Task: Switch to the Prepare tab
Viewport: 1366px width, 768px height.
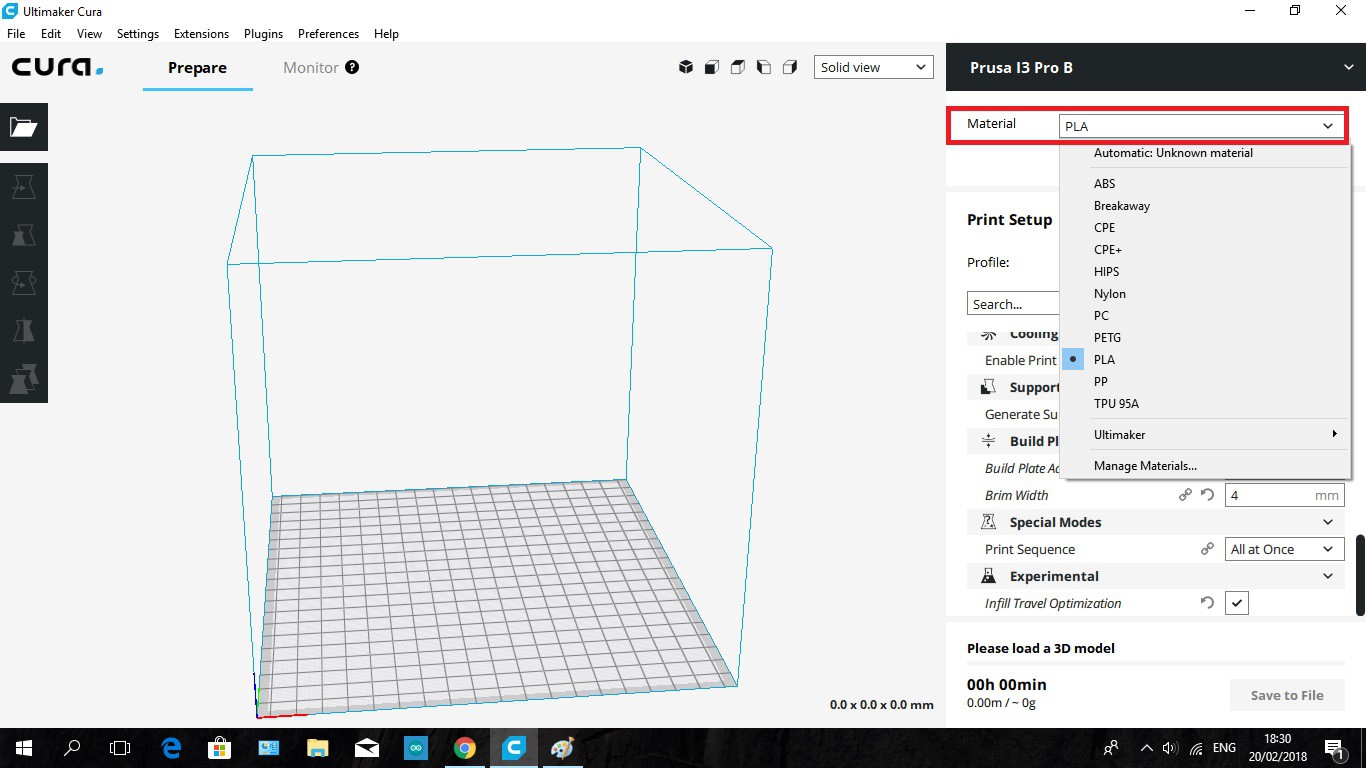Action: tap(197, 68)
